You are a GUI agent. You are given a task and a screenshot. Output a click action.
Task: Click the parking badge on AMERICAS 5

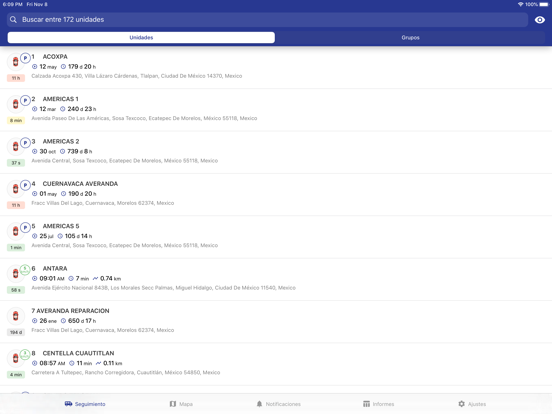click(25, 227)
